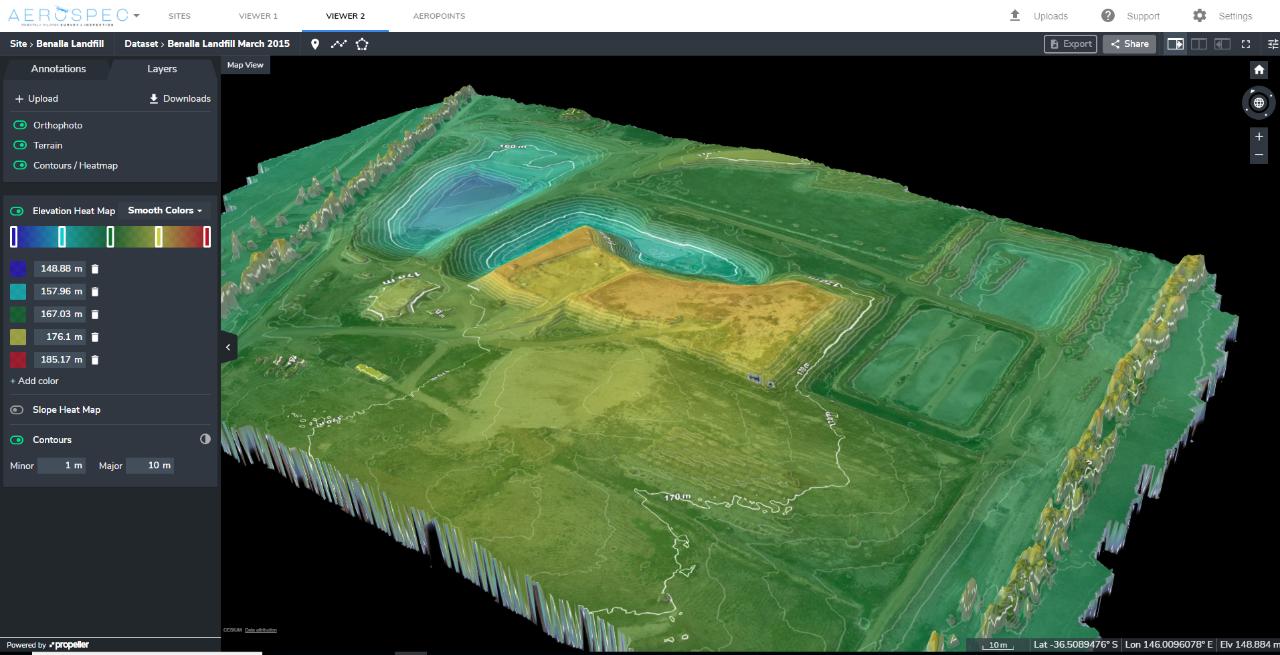This screenshot has width=1280, height=655.
Task: Open the Smooth Colors dropdown
Action: tap(165, 211)
